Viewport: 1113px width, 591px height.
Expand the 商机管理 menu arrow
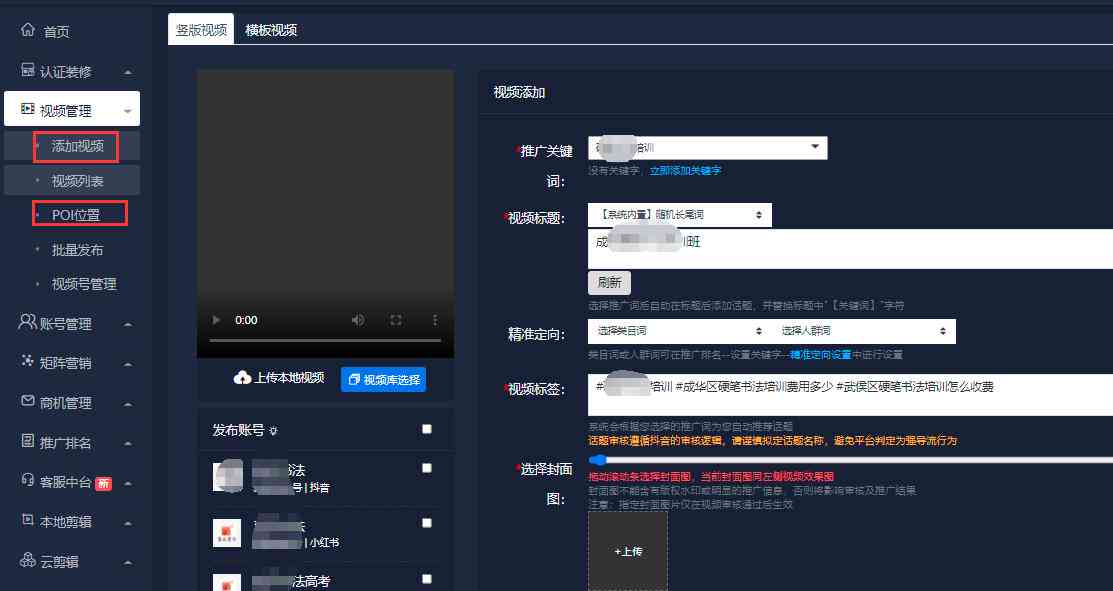coord(128,404)
